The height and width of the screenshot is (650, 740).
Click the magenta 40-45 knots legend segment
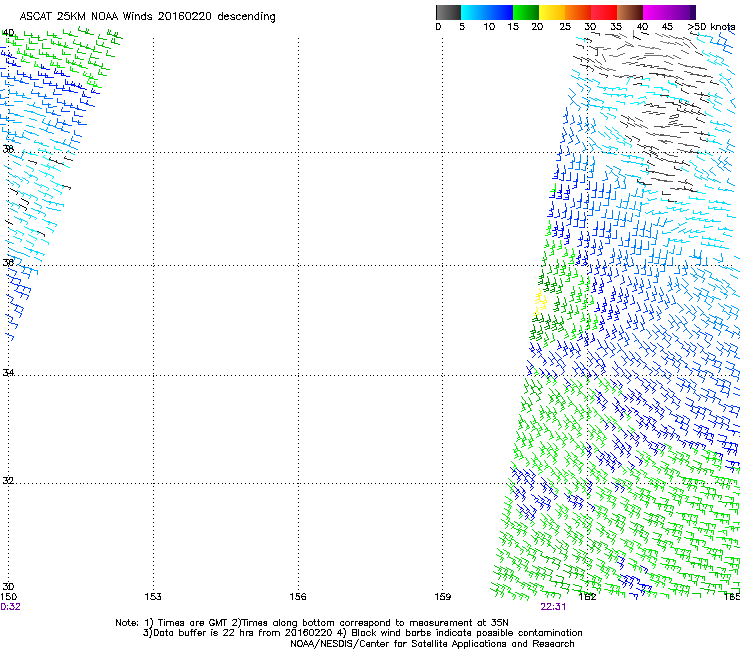[x=656, y=12]
